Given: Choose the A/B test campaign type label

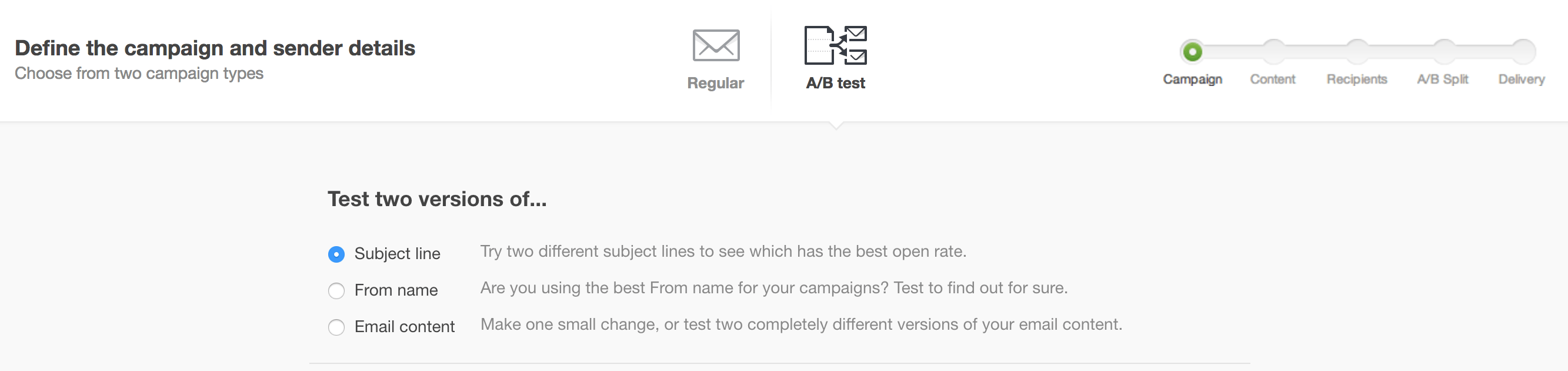Looking at the screenshot, I should pyautogui.click(x=835, y=83).
